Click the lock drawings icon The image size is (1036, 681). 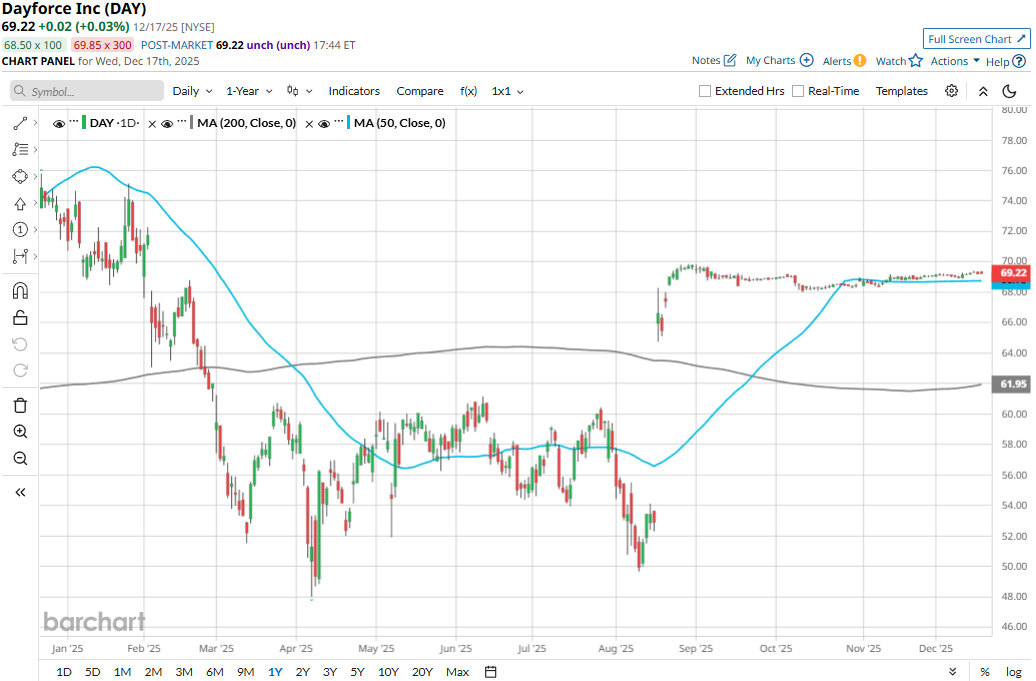point(20,318)
